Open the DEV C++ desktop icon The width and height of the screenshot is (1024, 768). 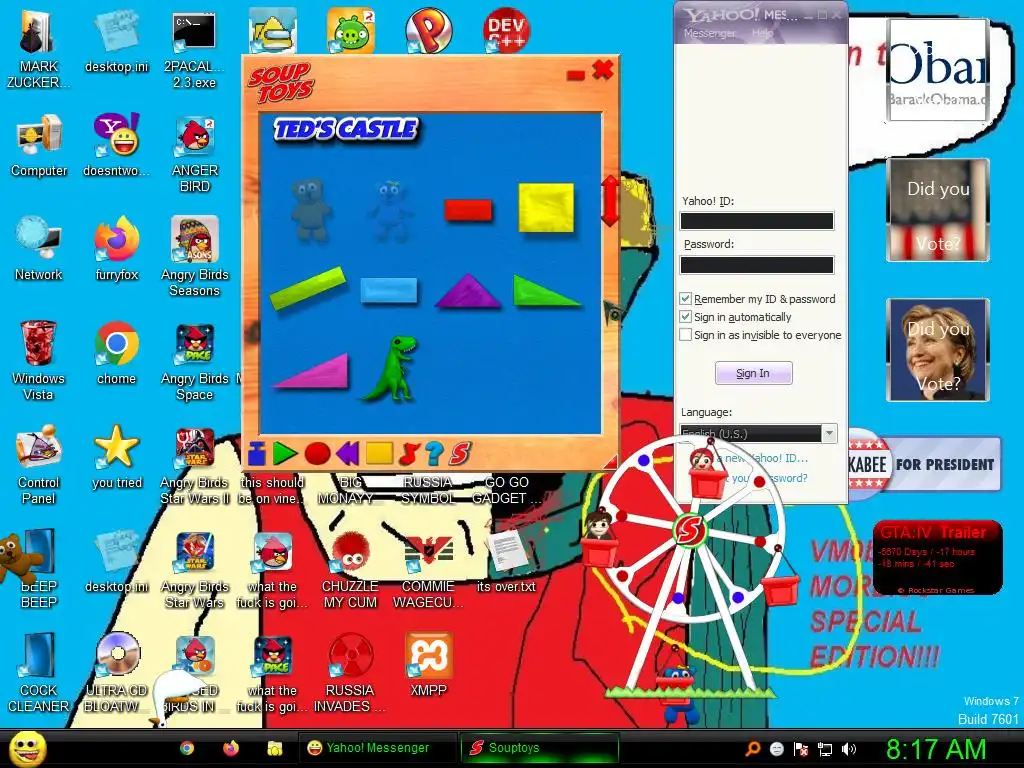click(x=506, y=31)
